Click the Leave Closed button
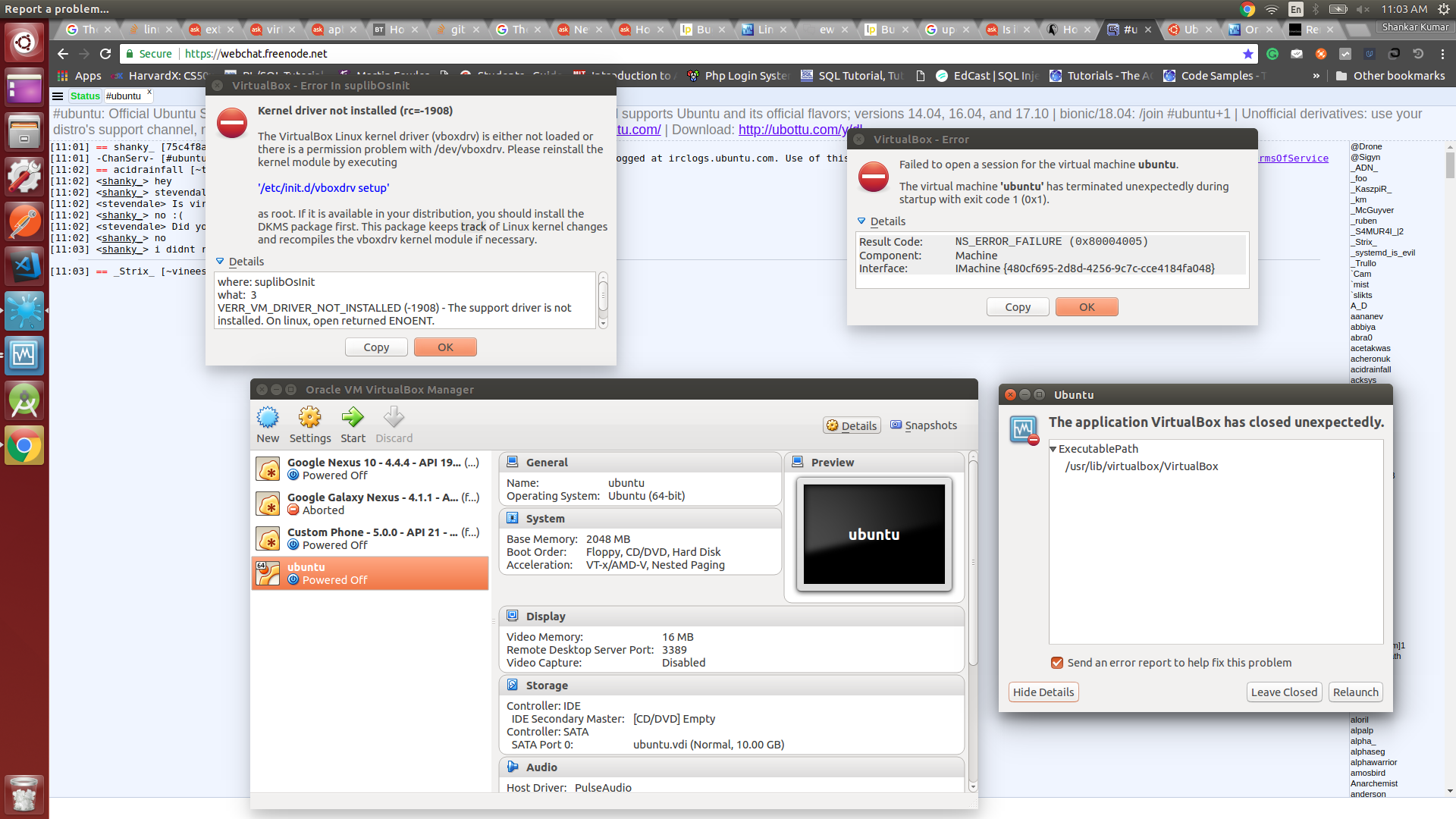 point(1284,692)
